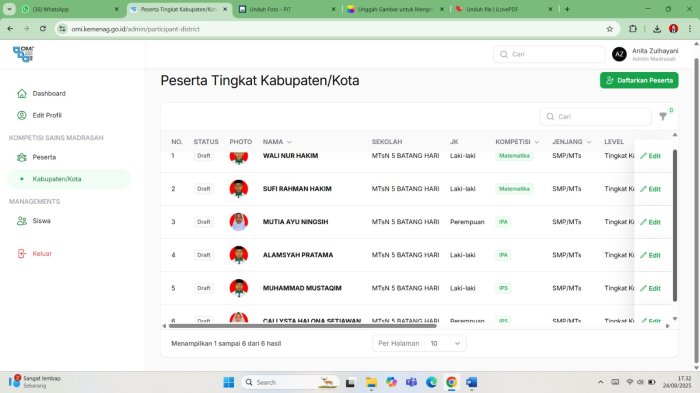The image size is (700, 393).
Task: Click photo of MUTIA AYU NINGSIH
Action: [239, 222]
